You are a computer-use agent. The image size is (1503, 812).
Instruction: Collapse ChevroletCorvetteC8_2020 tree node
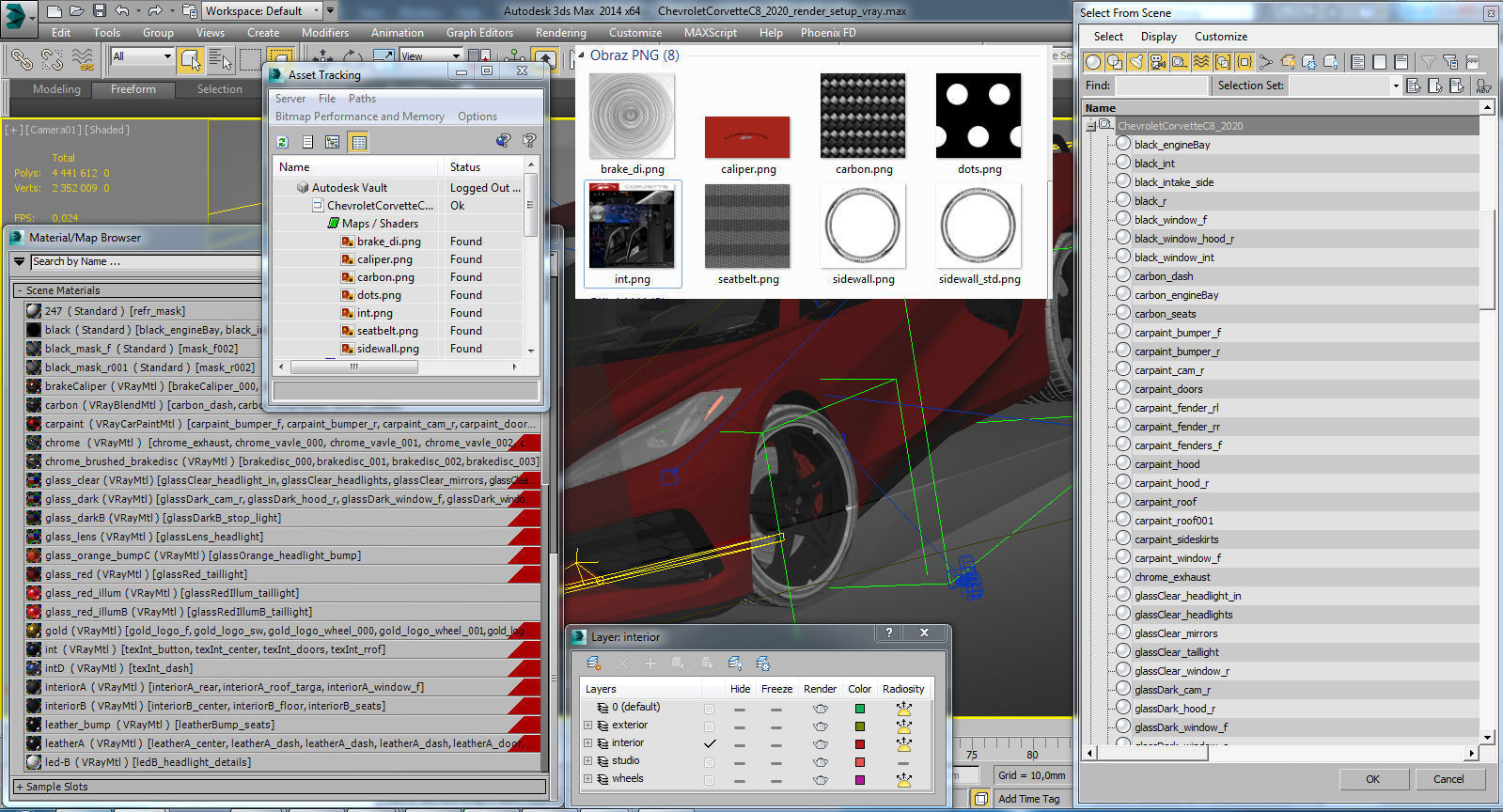pyautogui.click(x=1091, y=125)
